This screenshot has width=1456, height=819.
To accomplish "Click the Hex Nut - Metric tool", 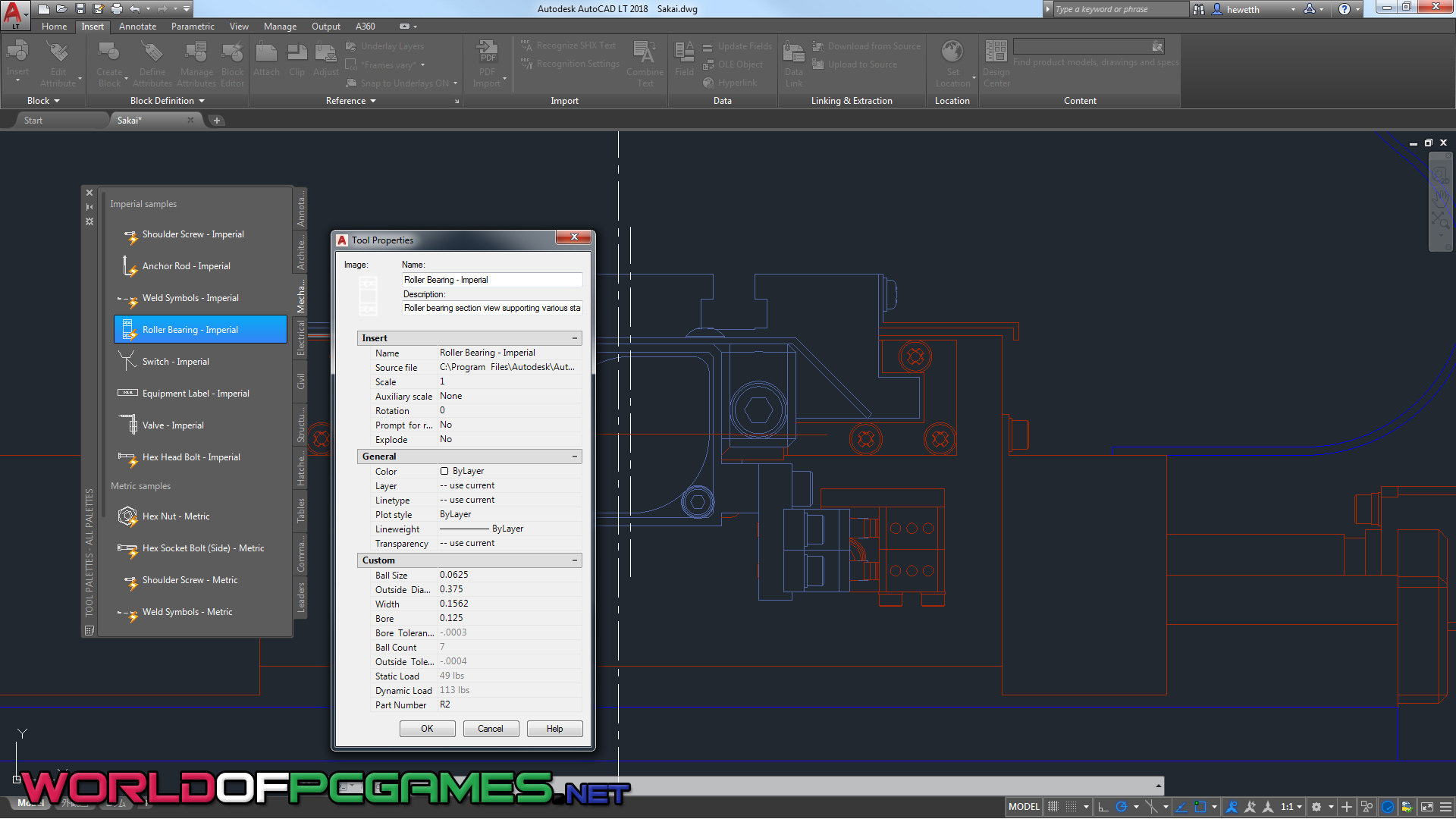I will 176,516.
